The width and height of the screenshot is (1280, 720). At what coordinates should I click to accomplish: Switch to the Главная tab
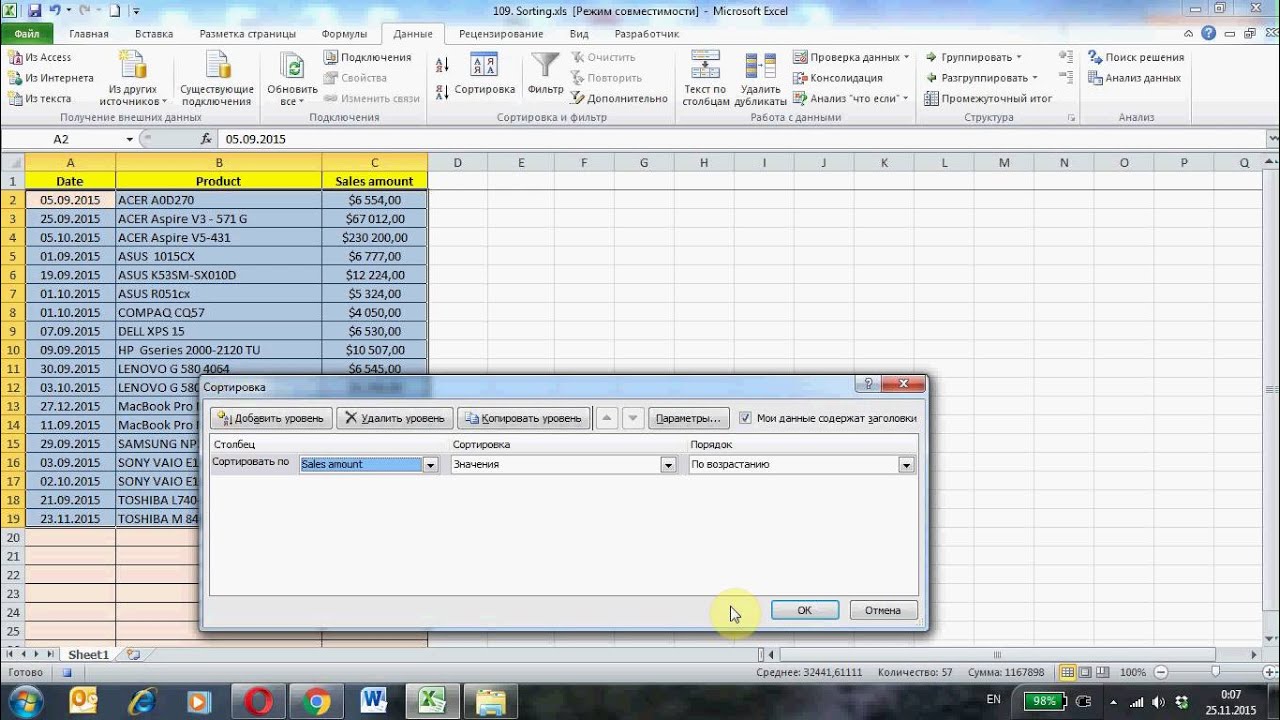point(89,33)
